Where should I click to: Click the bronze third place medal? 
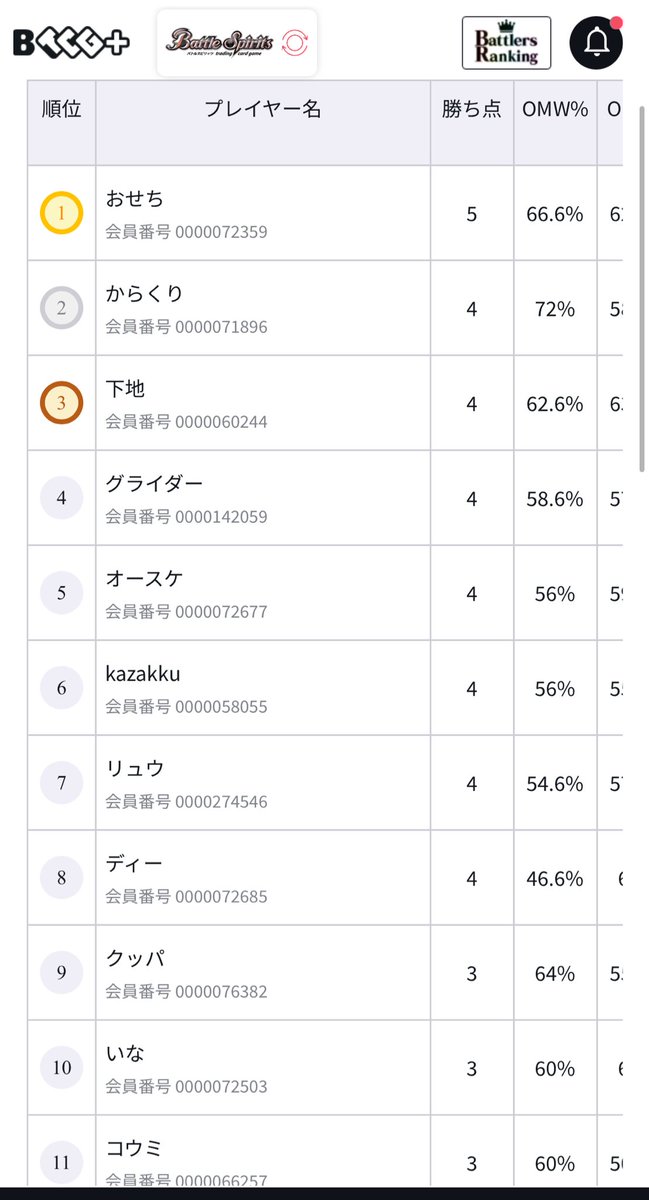coord(61,403)
